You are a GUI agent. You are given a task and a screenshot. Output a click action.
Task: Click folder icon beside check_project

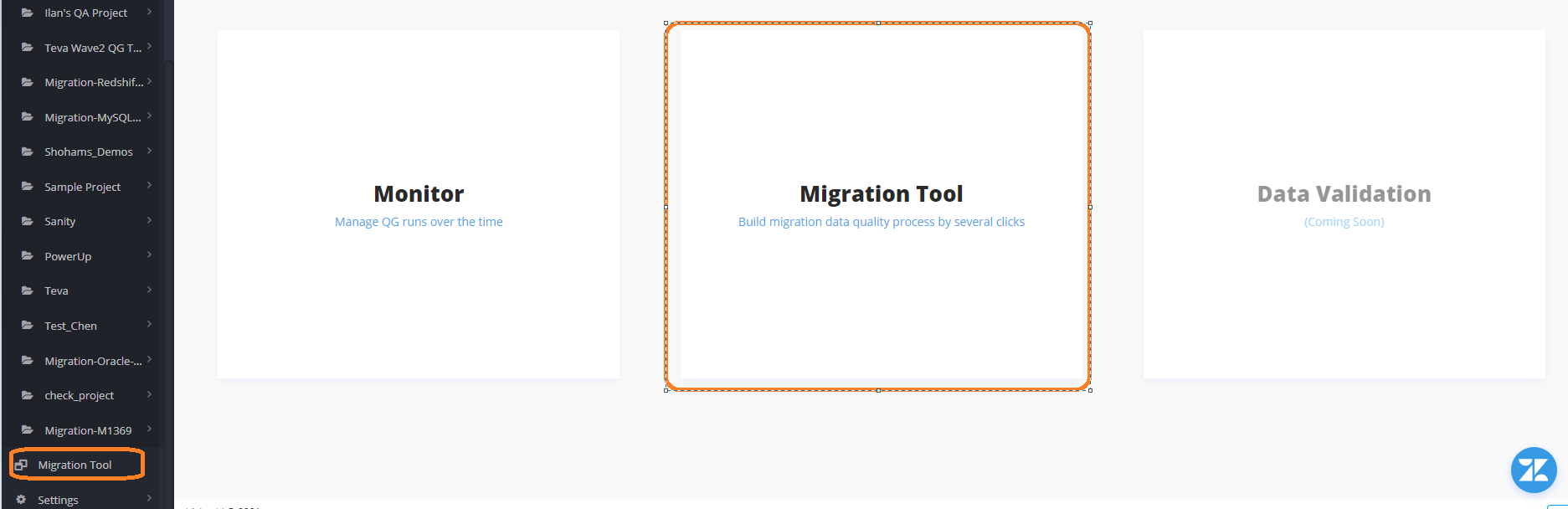tap(28, 395)
